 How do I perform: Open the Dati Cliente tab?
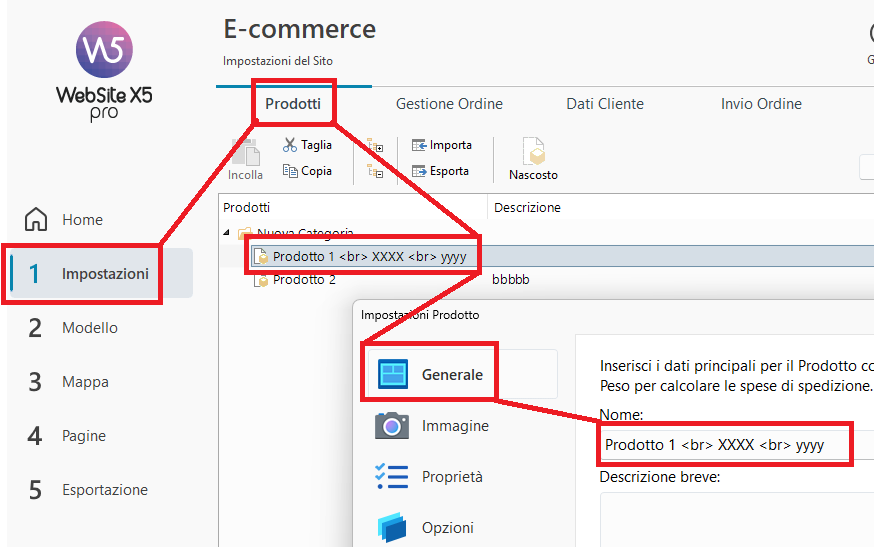[x=605, y=104]
